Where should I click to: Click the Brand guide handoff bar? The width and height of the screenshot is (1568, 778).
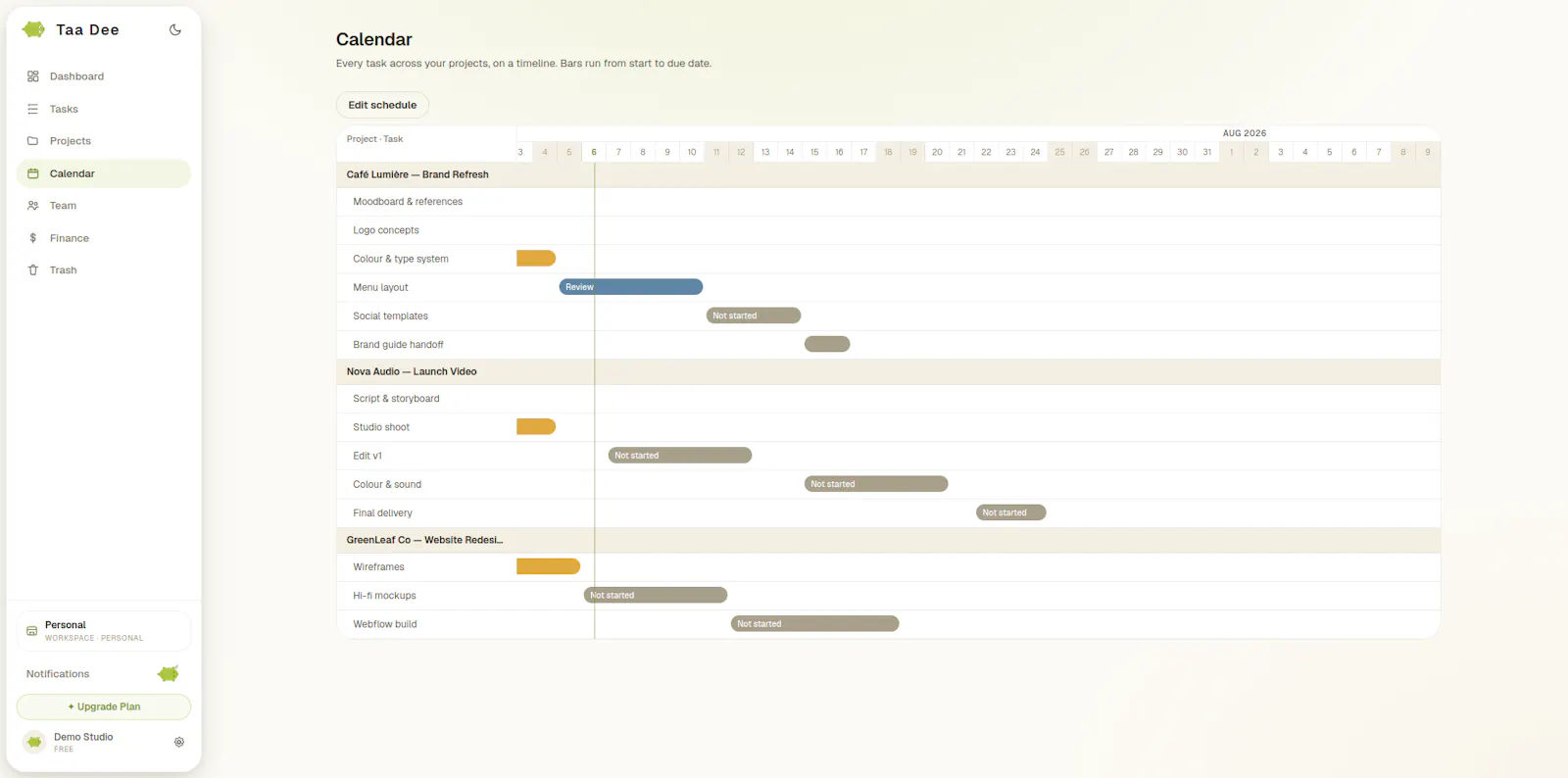click(x=827, y=344)
